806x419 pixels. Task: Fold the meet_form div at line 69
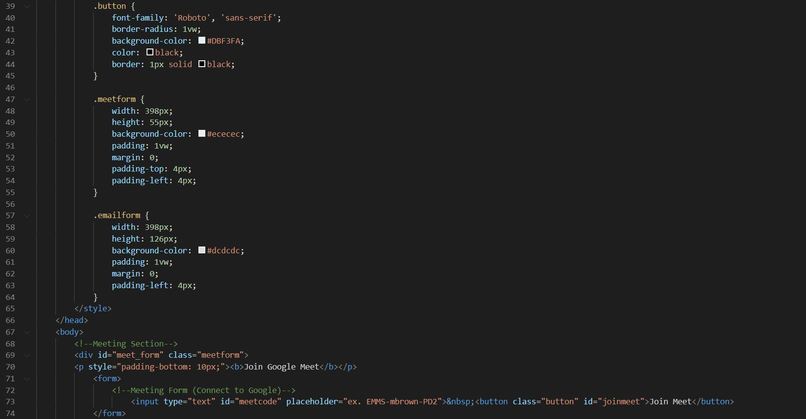(x=27, y=355)
